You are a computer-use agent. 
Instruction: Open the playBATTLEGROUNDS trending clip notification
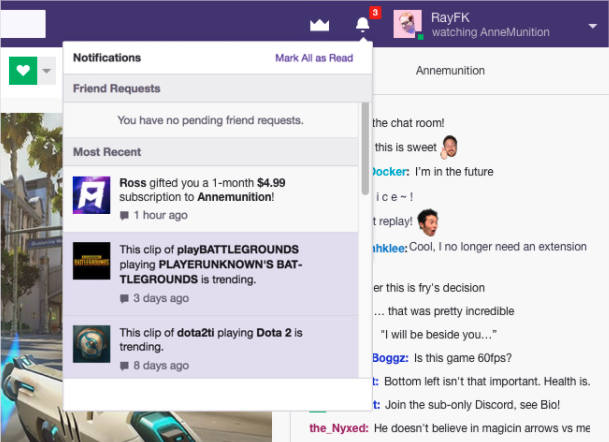211,274
